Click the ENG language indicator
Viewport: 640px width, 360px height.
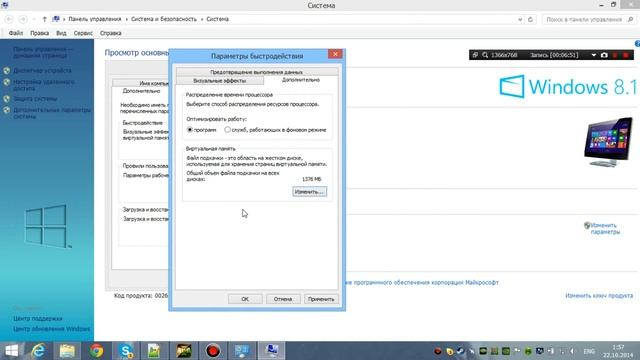tap(589, 351)
